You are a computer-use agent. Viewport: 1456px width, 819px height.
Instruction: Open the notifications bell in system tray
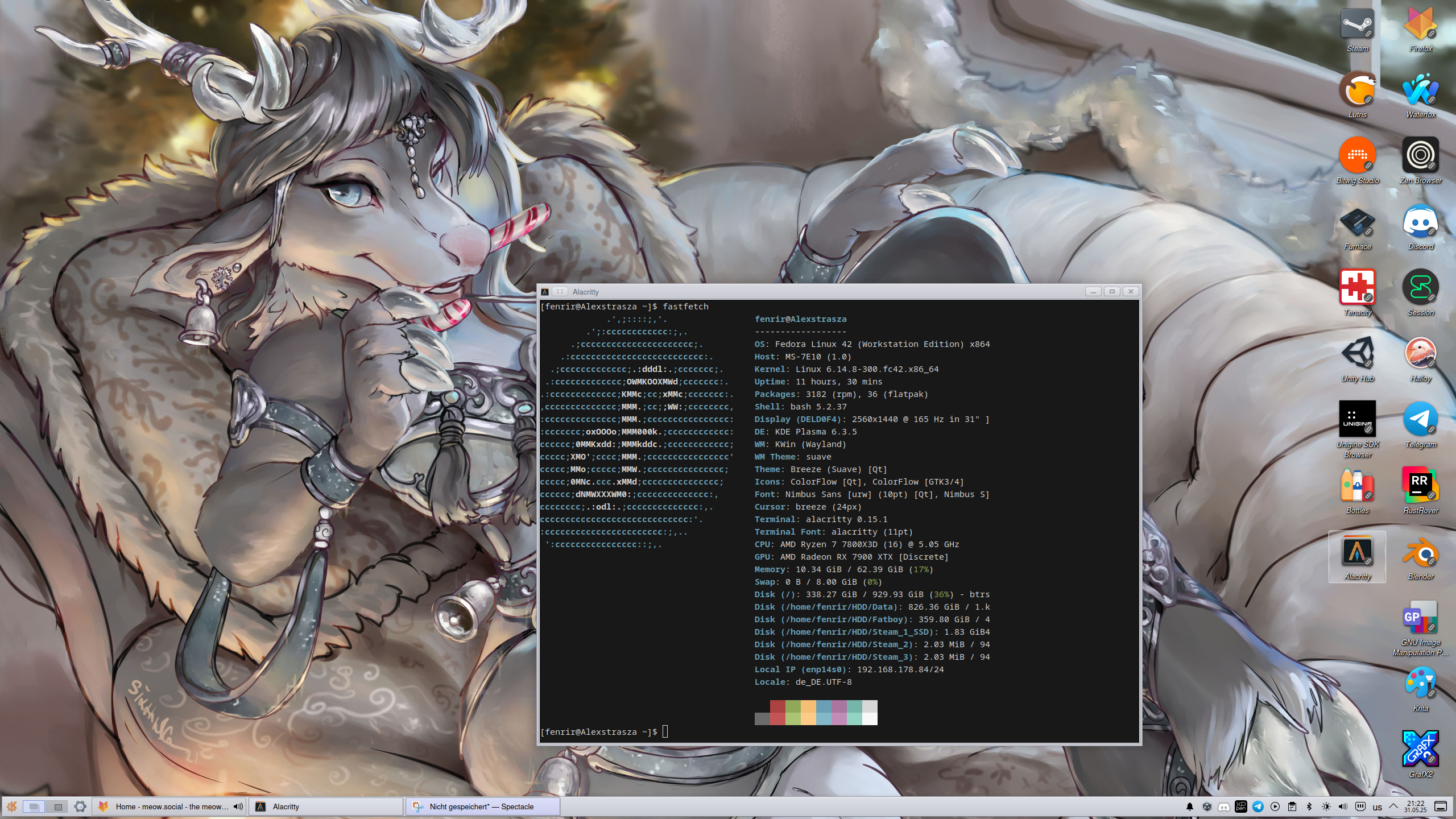pyautogui.click(x=1190, y=806)
